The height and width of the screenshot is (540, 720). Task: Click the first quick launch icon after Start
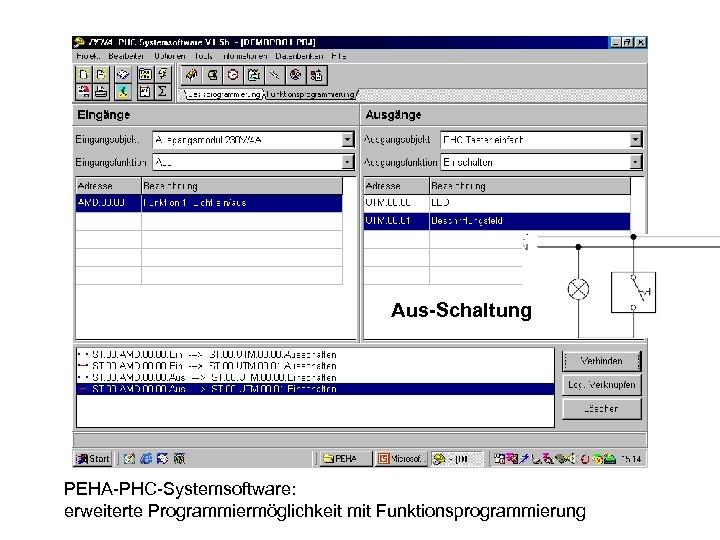click(129, 459)
